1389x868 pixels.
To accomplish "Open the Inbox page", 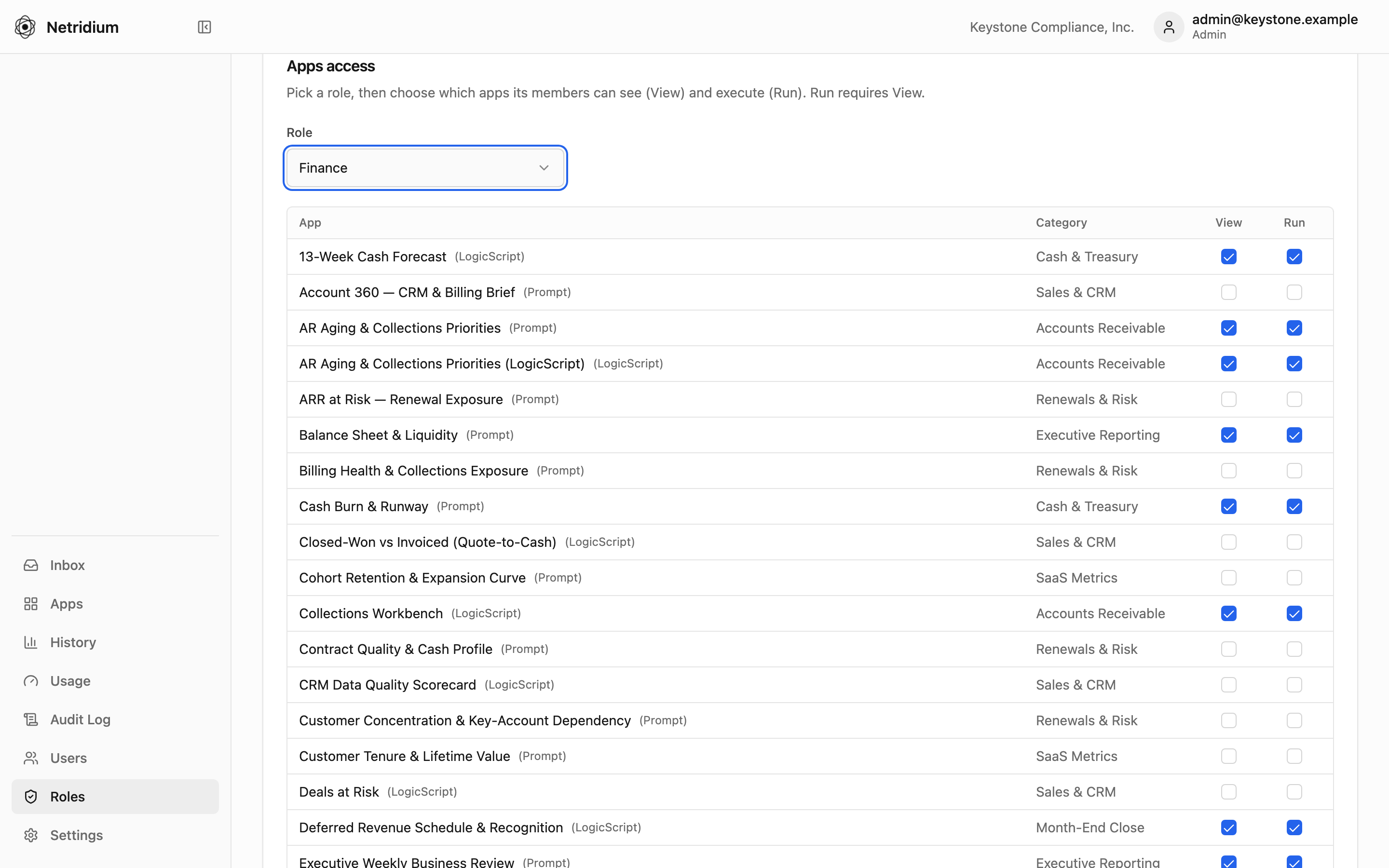I will coord(115,565).
